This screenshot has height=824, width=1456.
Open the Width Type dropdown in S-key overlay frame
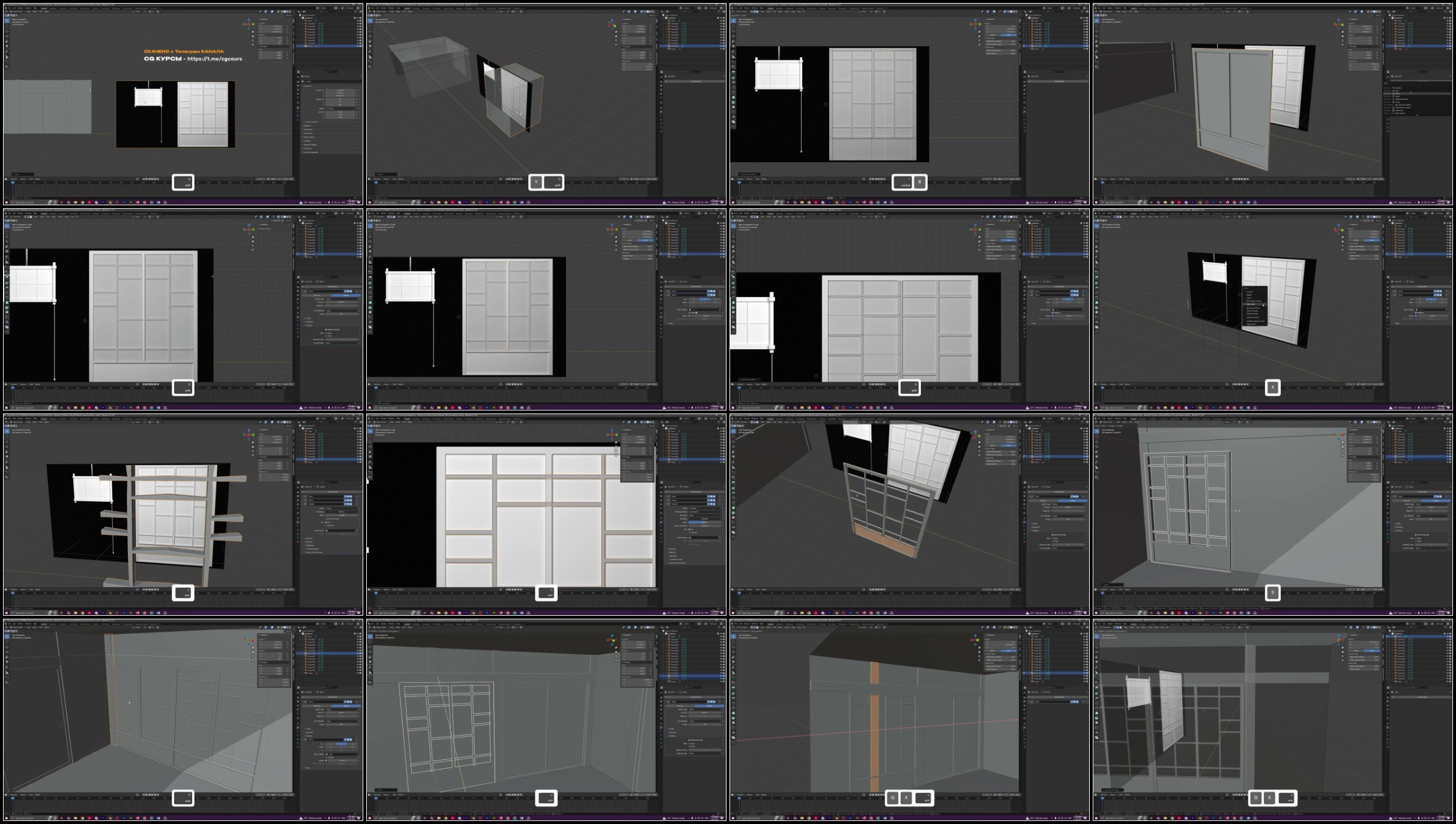(x=1431, y=504)
